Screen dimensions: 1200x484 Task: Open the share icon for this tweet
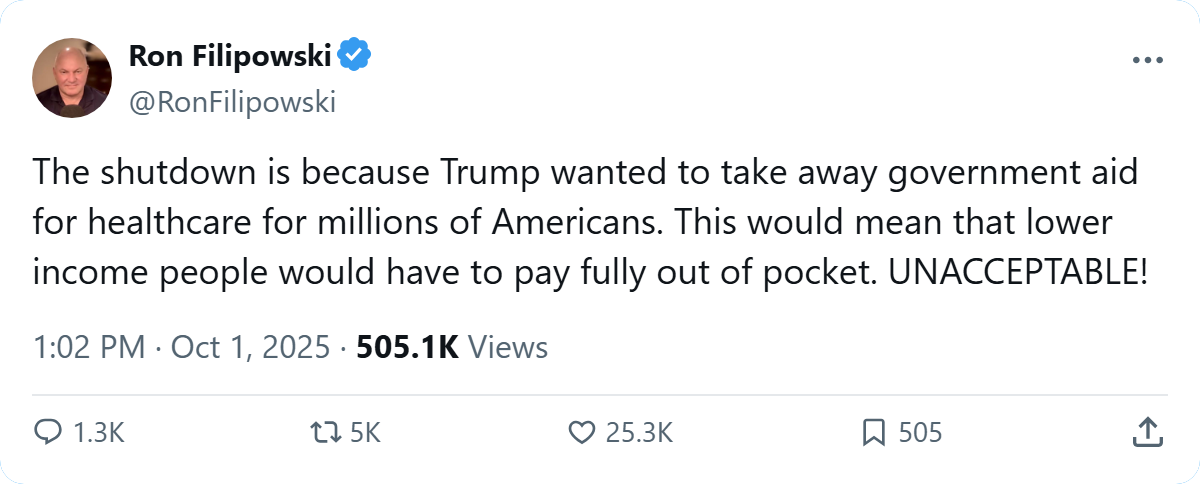(x=1146, y=432)
